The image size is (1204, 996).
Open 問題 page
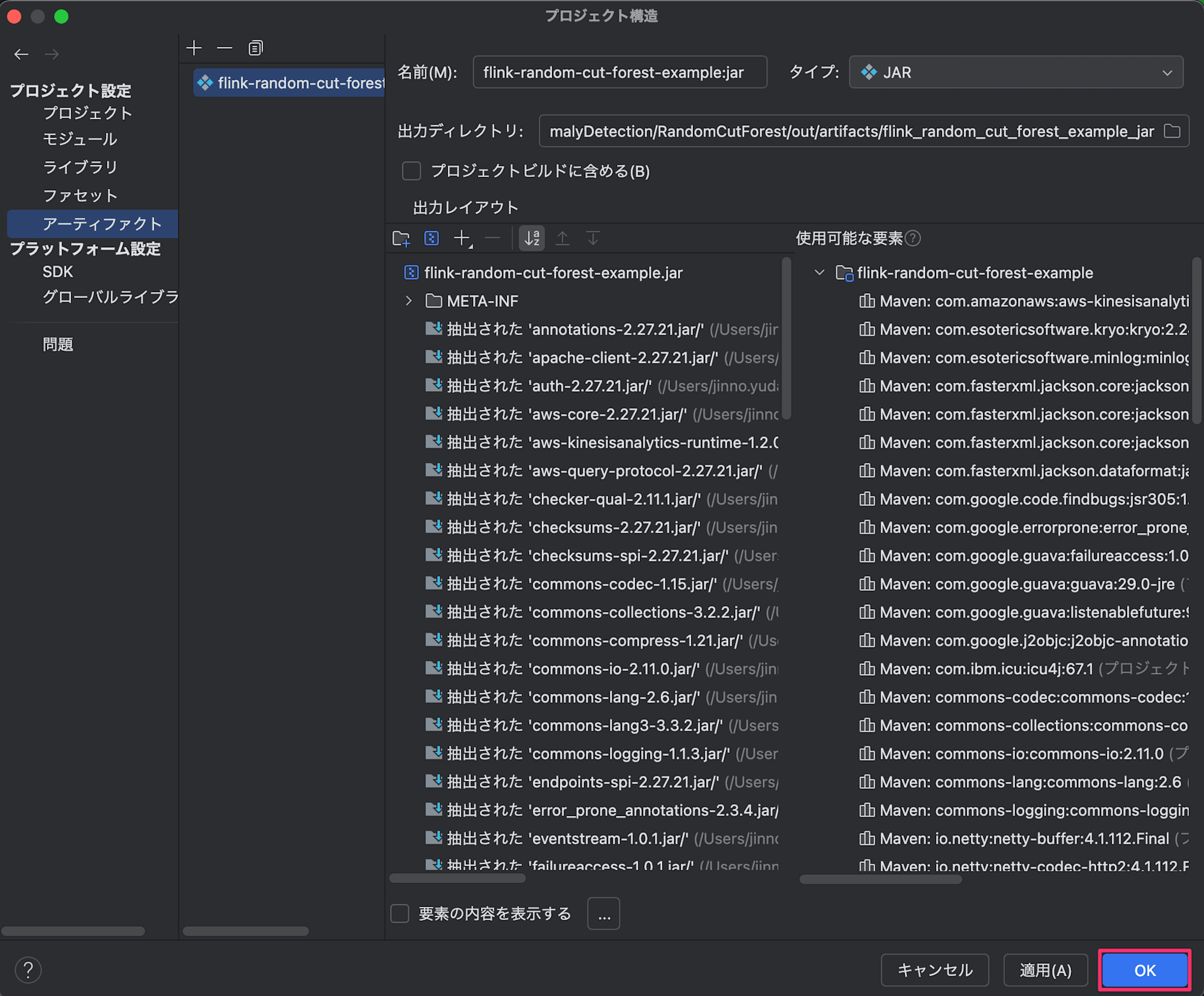point(57,344)
